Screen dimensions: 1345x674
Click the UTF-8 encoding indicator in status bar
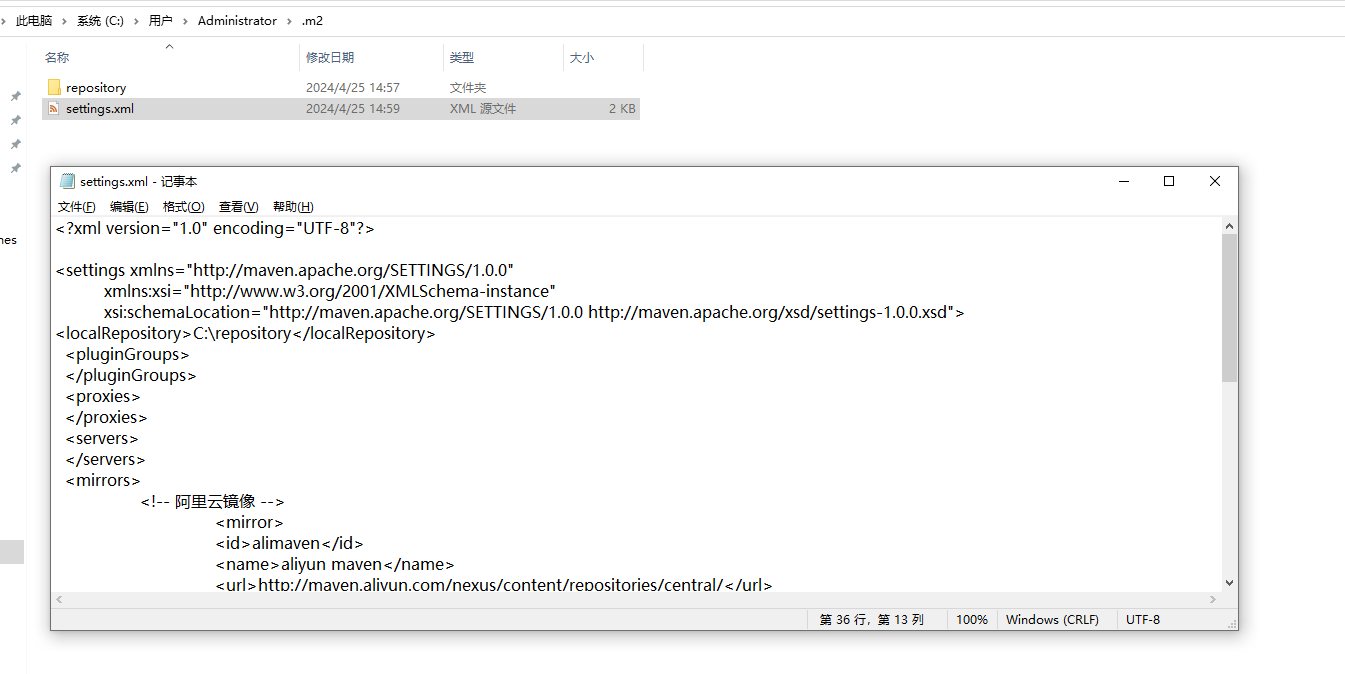pyautogui.click(x=1143, y=619)
